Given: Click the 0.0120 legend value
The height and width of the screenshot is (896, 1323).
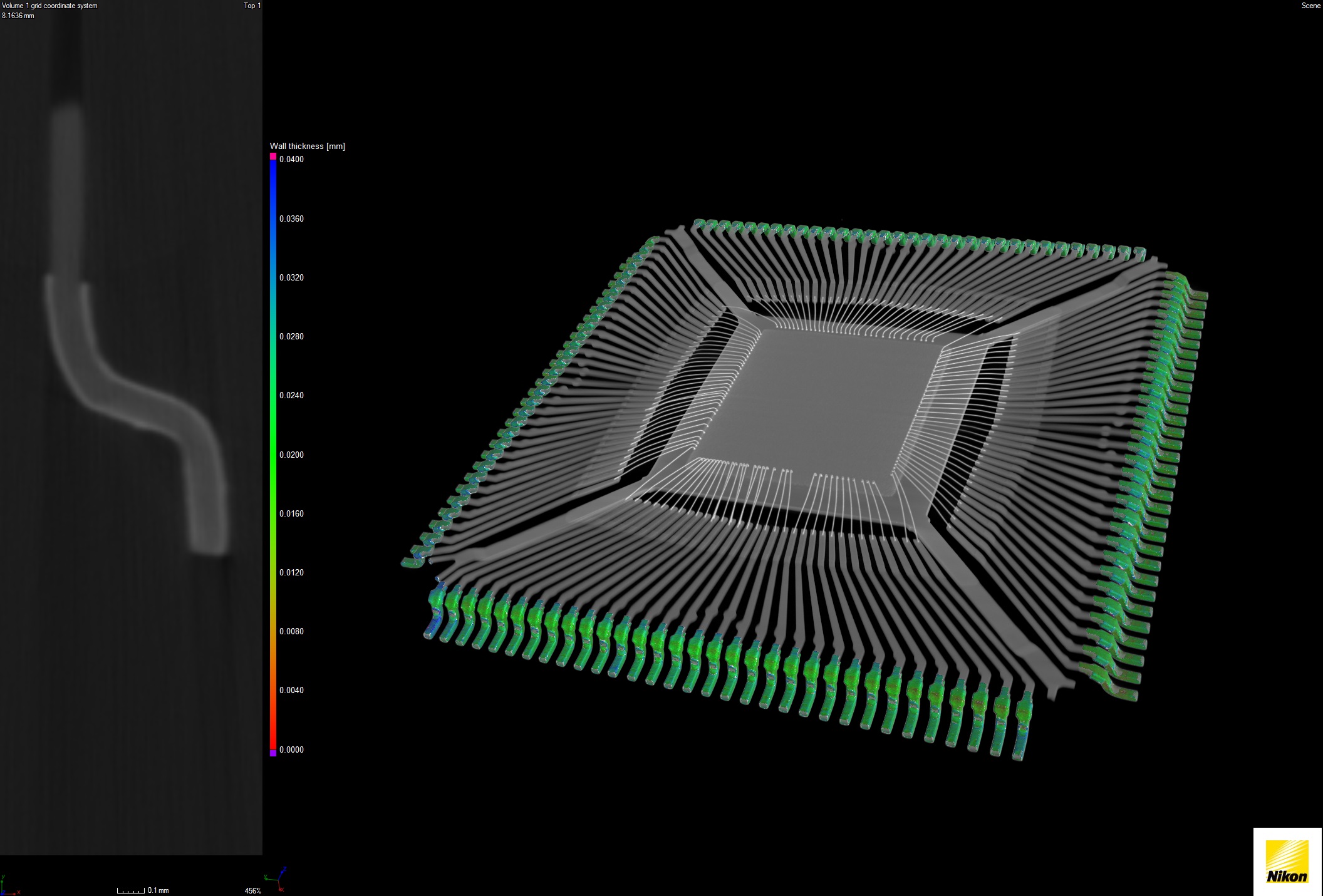Looking at the screenshot, I should point(291,572).
